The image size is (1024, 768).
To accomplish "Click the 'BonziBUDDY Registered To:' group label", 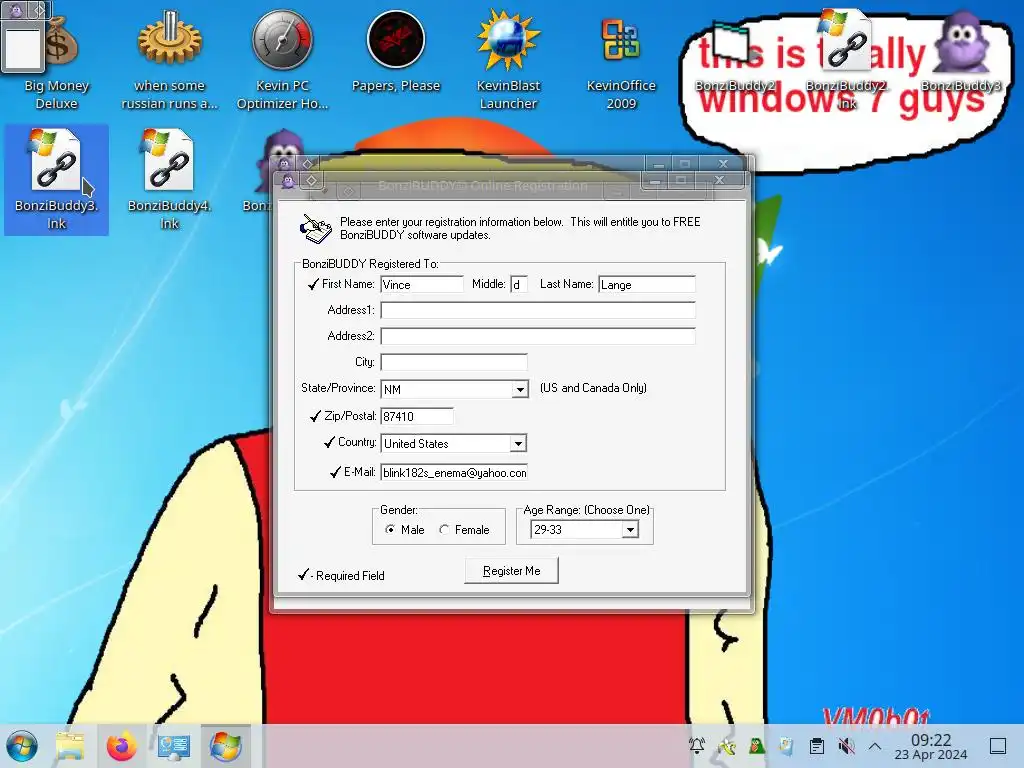I will (370, 264).
